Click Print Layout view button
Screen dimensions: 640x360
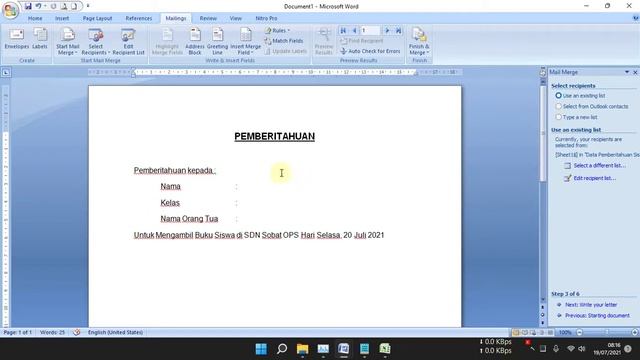tap(516, 332)
